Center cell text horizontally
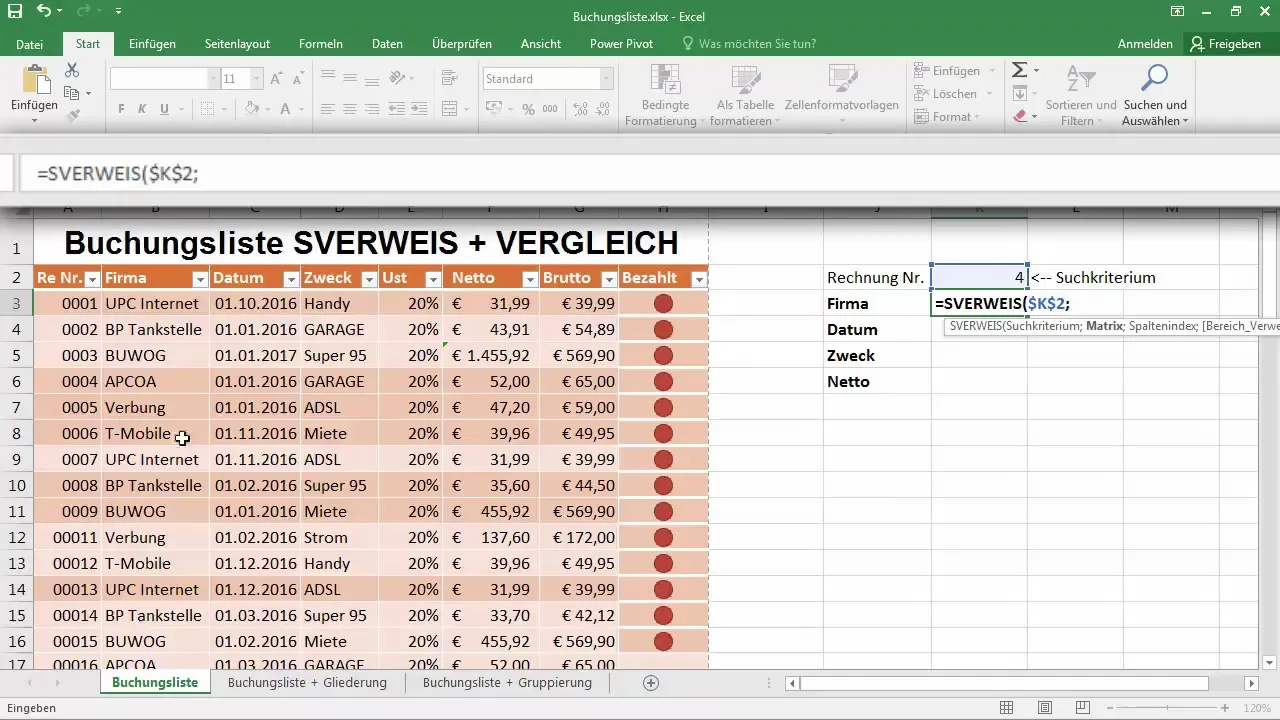 [x=350, y=109]
